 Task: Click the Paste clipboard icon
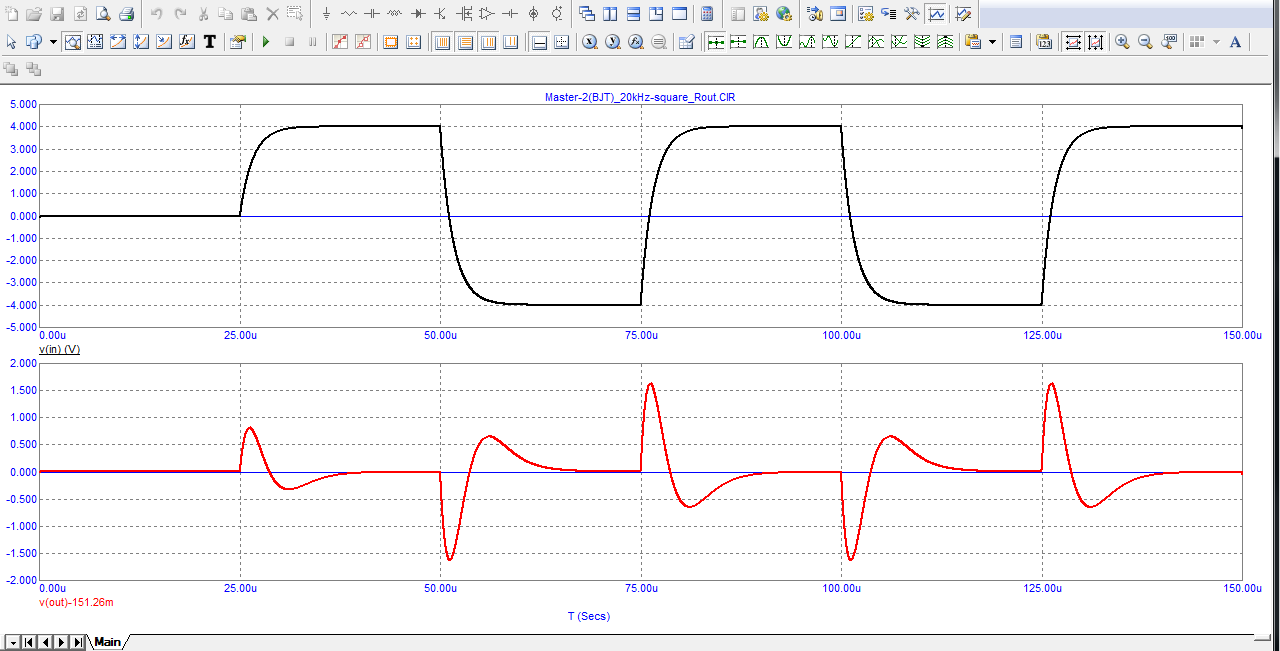(x=249, y=14)
